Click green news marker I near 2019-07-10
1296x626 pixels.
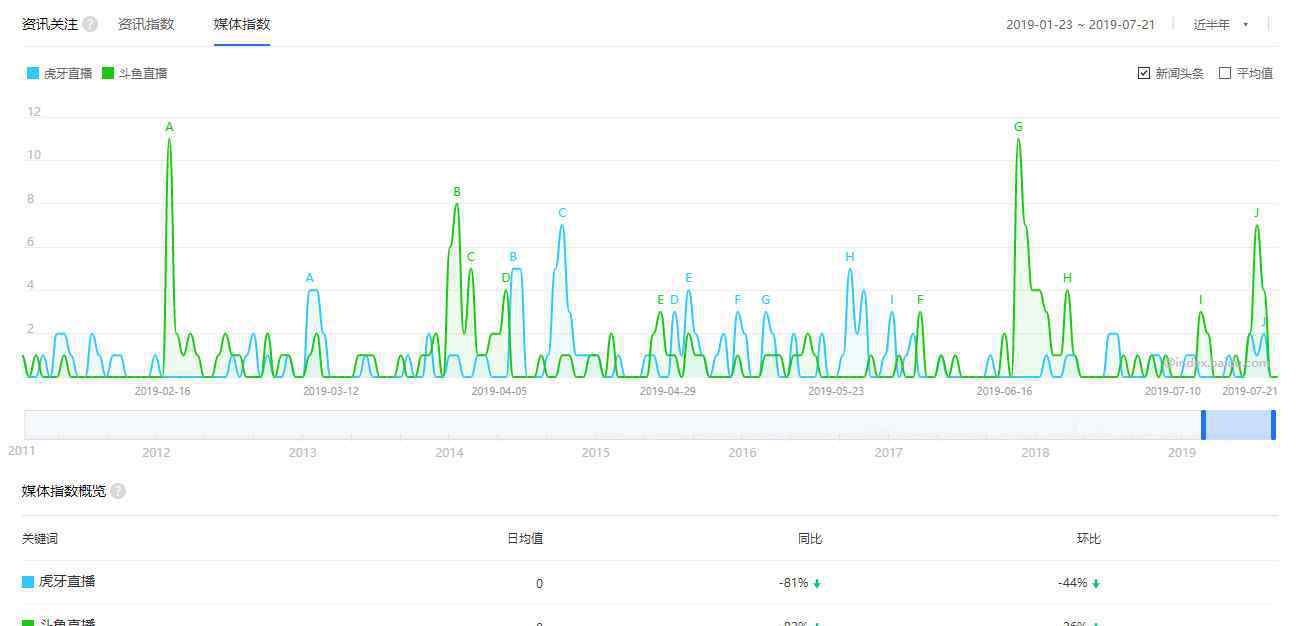click(1201, 300)
